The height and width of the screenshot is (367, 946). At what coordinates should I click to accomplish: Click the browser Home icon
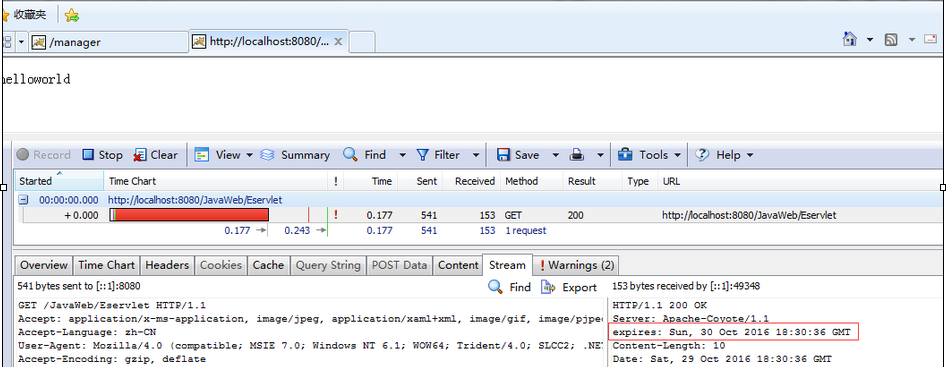click(x=850, y=40)
